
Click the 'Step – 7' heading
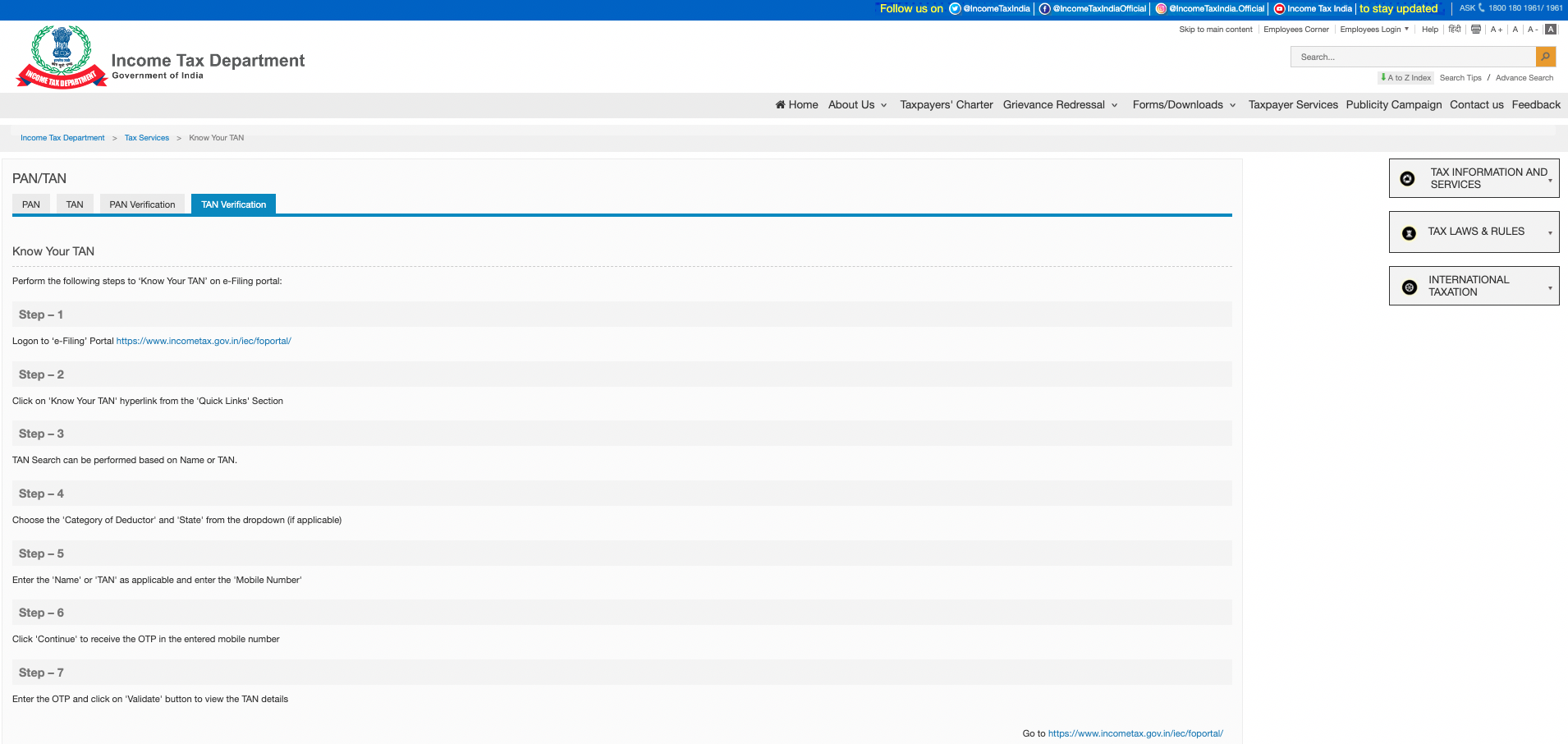point(41,673)
